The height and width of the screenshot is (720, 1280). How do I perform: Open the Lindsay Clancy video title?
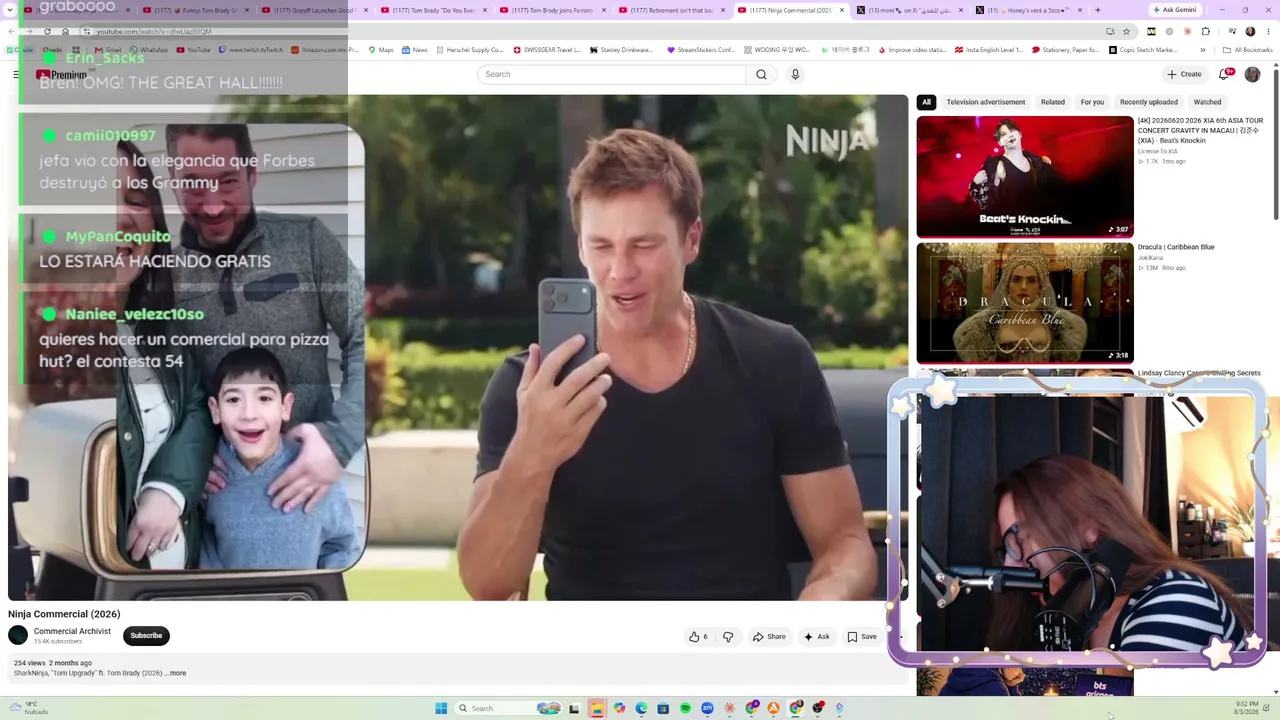pos(1199,373)
